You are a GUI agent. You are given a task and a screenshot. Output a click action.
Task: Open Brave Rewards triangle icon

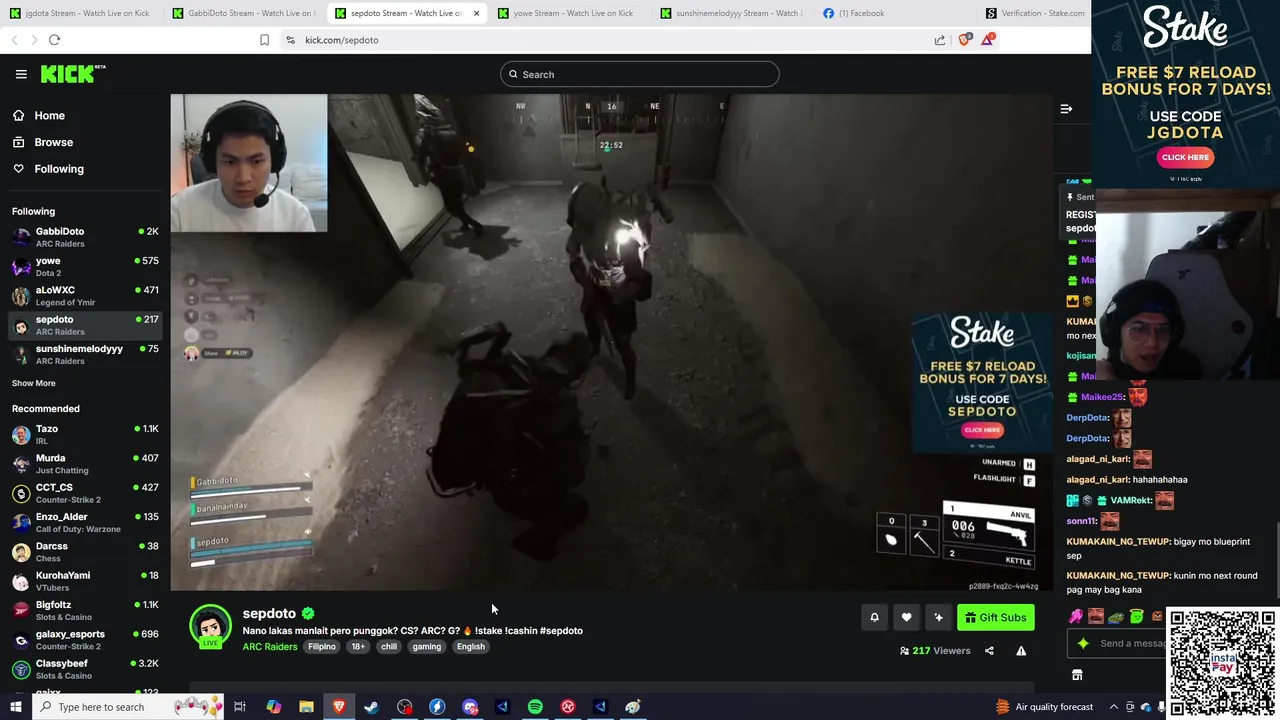[x=988, y=40]
